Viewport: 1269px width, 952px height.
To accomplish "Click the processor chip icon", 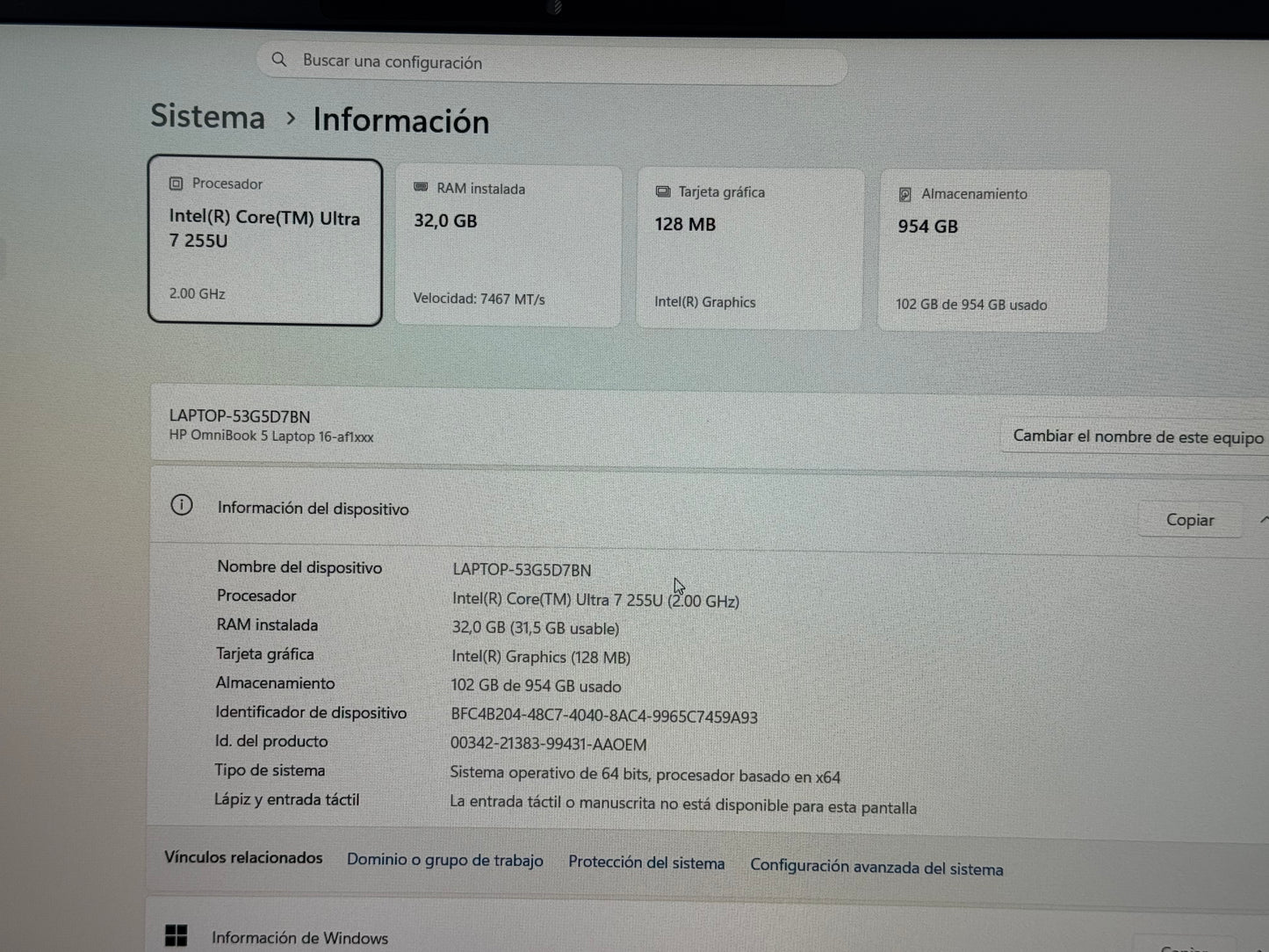I will click(x=176, y=184).
